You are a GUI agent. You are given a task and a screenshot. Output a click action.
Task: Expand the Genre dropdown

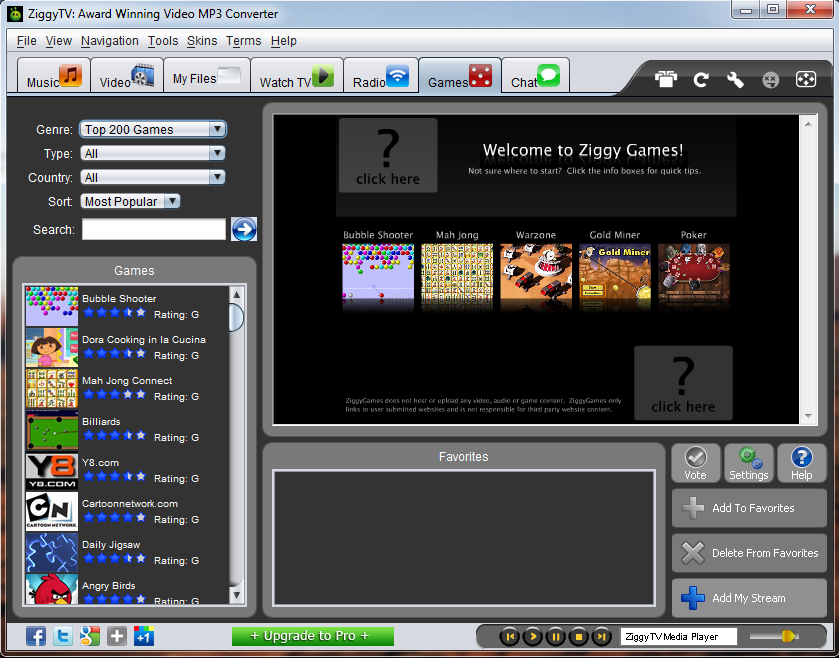153,129
